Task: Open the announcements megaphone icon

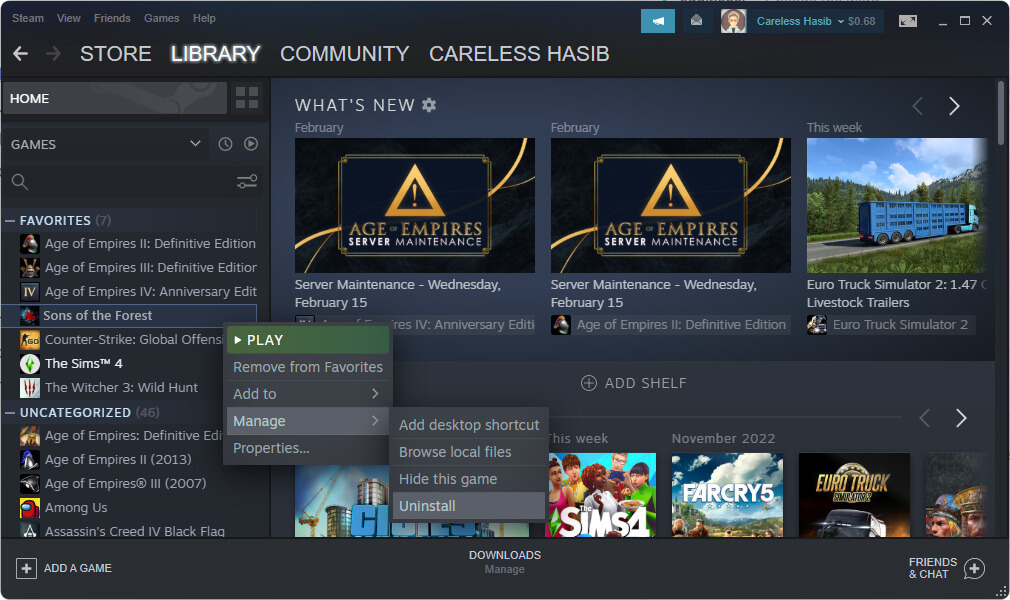Action: (658, 21)
